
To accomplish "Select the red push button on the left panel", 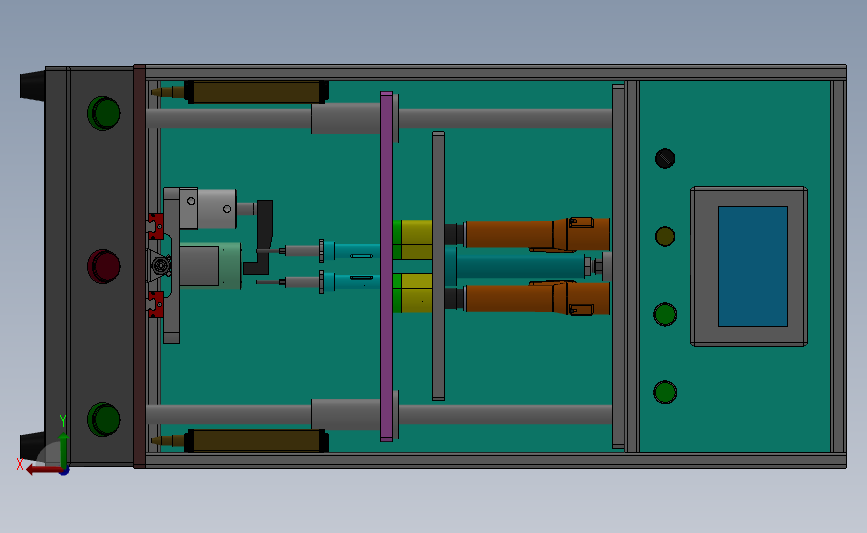I will (104, 266).
